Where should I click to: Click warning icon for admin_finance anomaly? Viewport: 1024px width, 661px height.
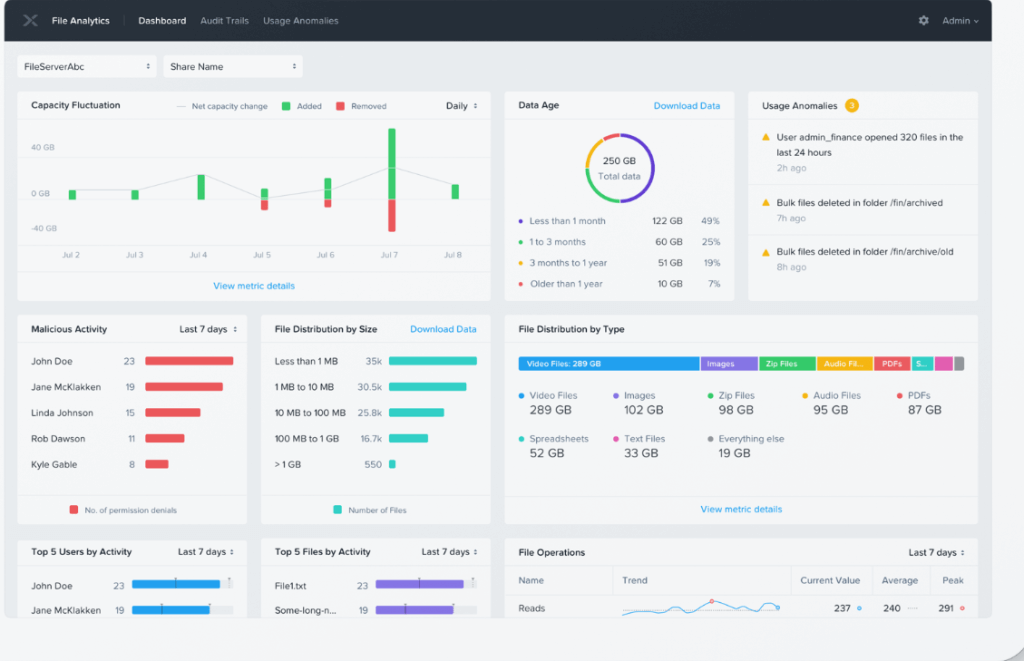[x=766, y=137]
